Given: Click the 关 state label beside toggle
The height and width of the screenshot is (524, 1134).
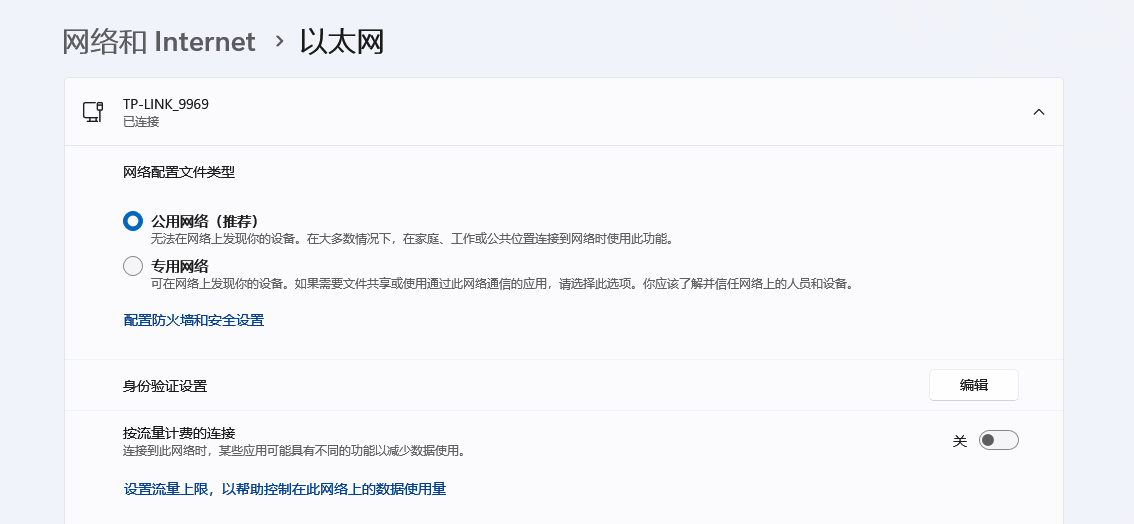Looking at the screenshot, I should point(960,441).
